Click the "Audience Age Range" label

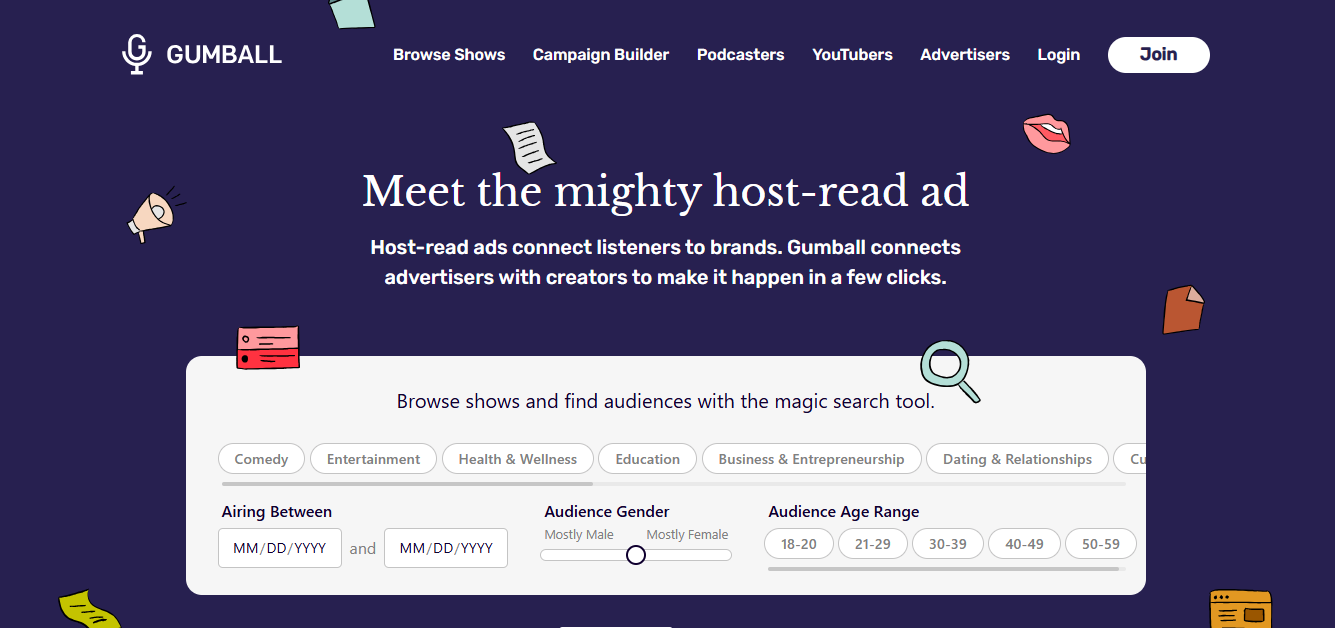844,512
